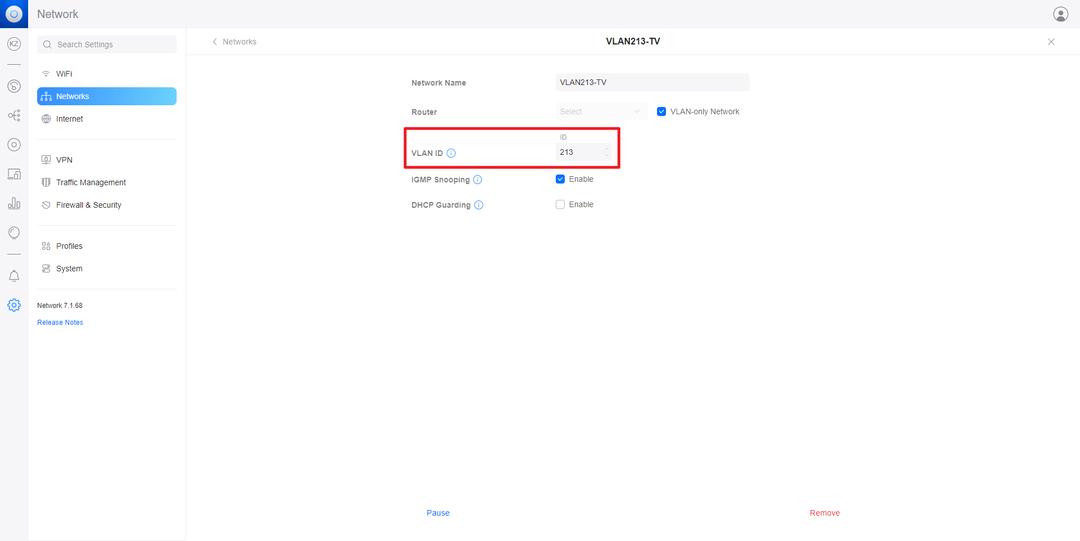Open the notifications bell icon
The height and width of the screenshot is (541, 1080).
coord(14,276)
